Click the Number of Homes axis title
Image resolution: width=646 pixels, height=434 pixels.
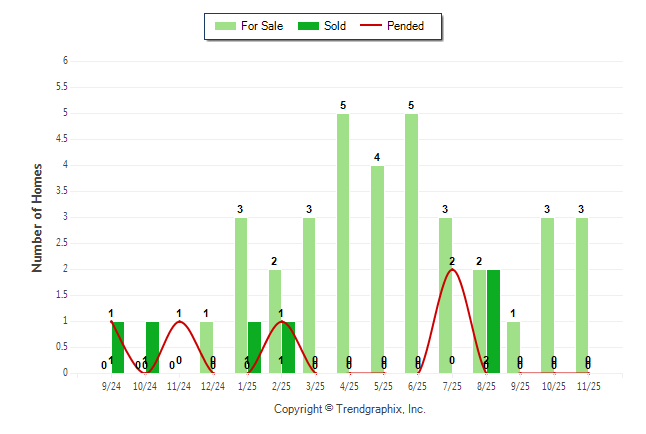pyautogui.click(x=37, y=217)
